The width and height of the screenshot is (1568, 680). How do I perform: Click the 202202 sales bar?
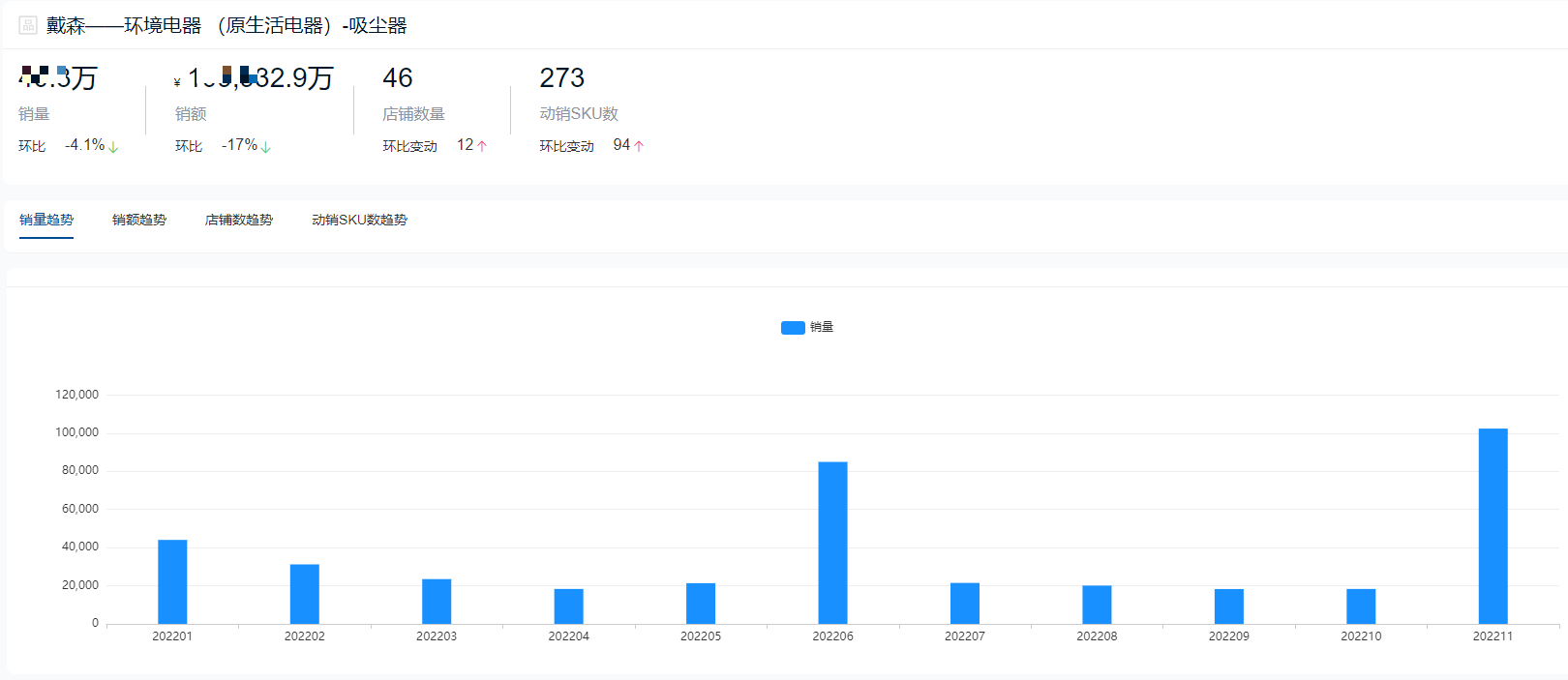[x=305, y=594]
